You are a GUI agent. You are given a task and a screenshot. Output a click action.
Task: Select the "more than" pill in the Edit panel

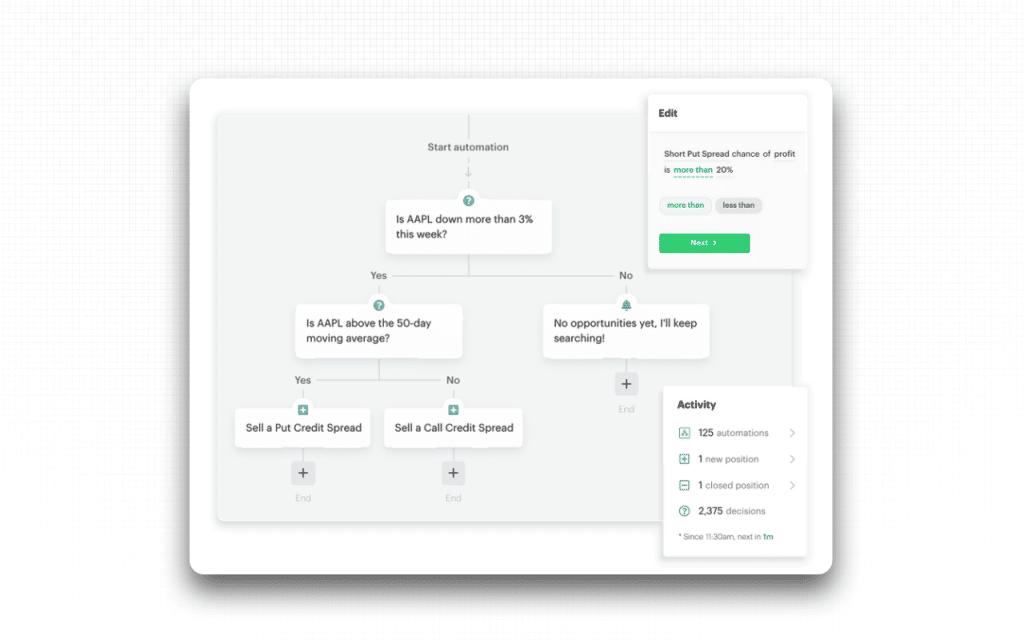[685, 205]
